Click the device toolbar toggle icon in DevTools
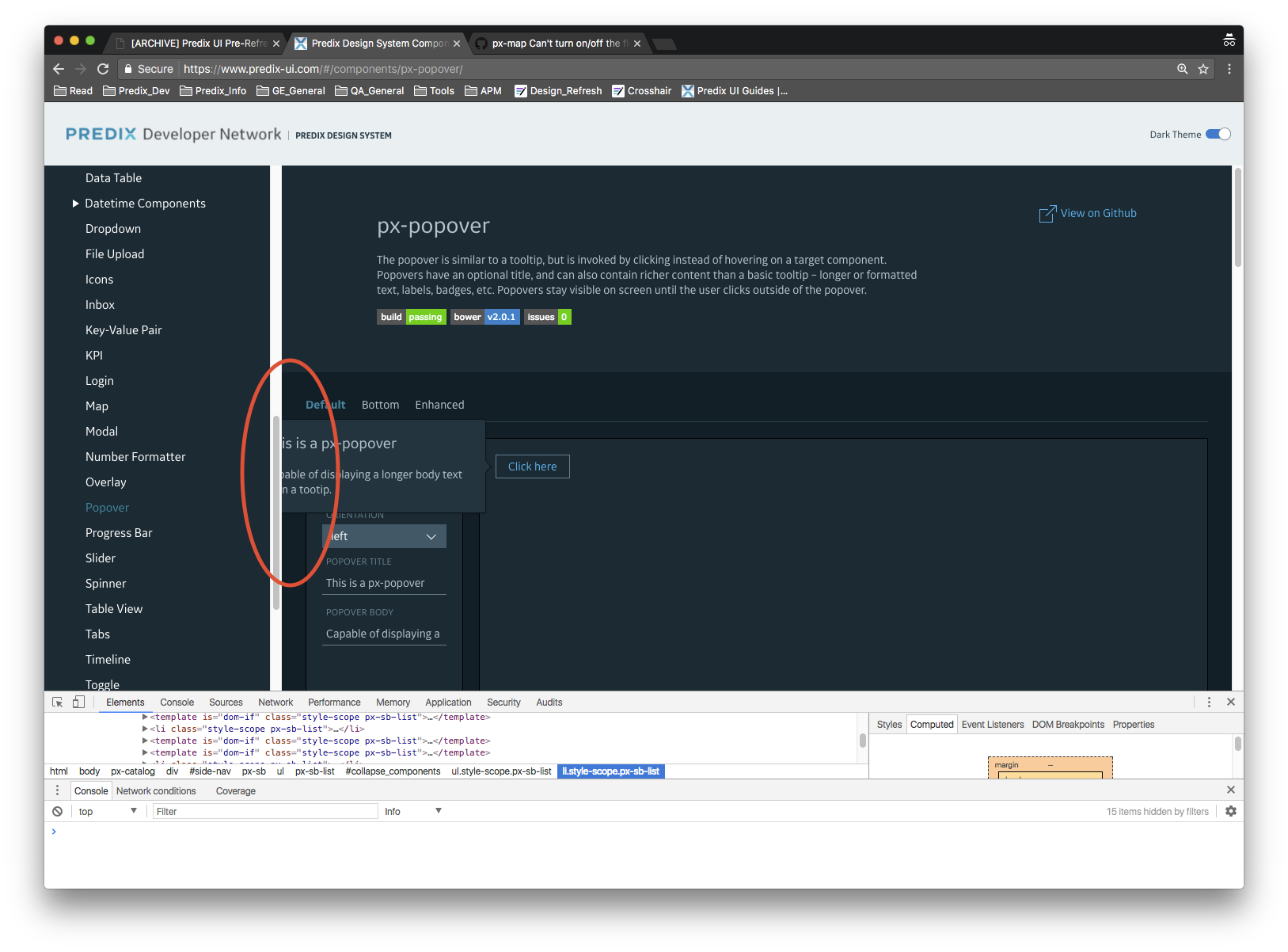 (x=78, y=702)
